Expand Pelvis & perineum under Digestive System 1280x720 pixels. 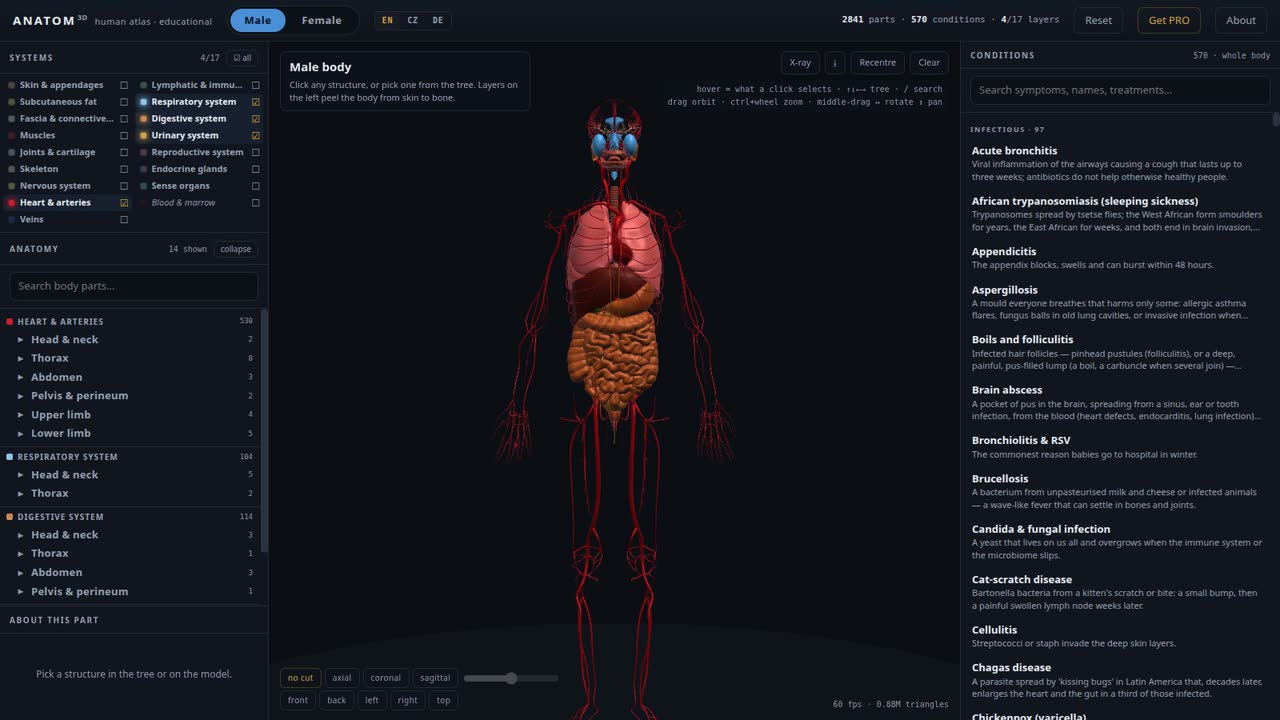[x=21, y=592]
